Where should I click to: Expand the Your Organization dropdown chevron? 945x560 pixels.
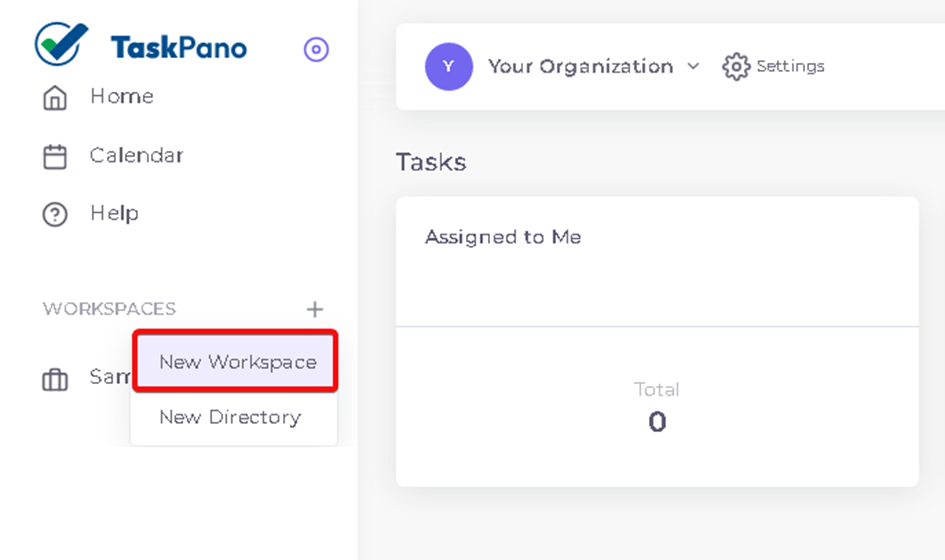tap(694, 66)
